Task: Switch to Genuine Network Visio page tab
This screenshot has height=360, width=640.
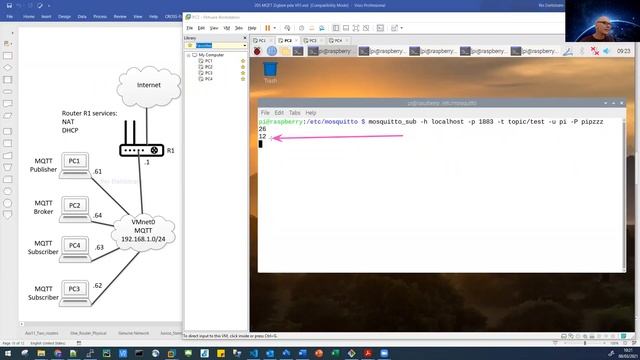Action: pyautogui.click(x=133, y=333)
